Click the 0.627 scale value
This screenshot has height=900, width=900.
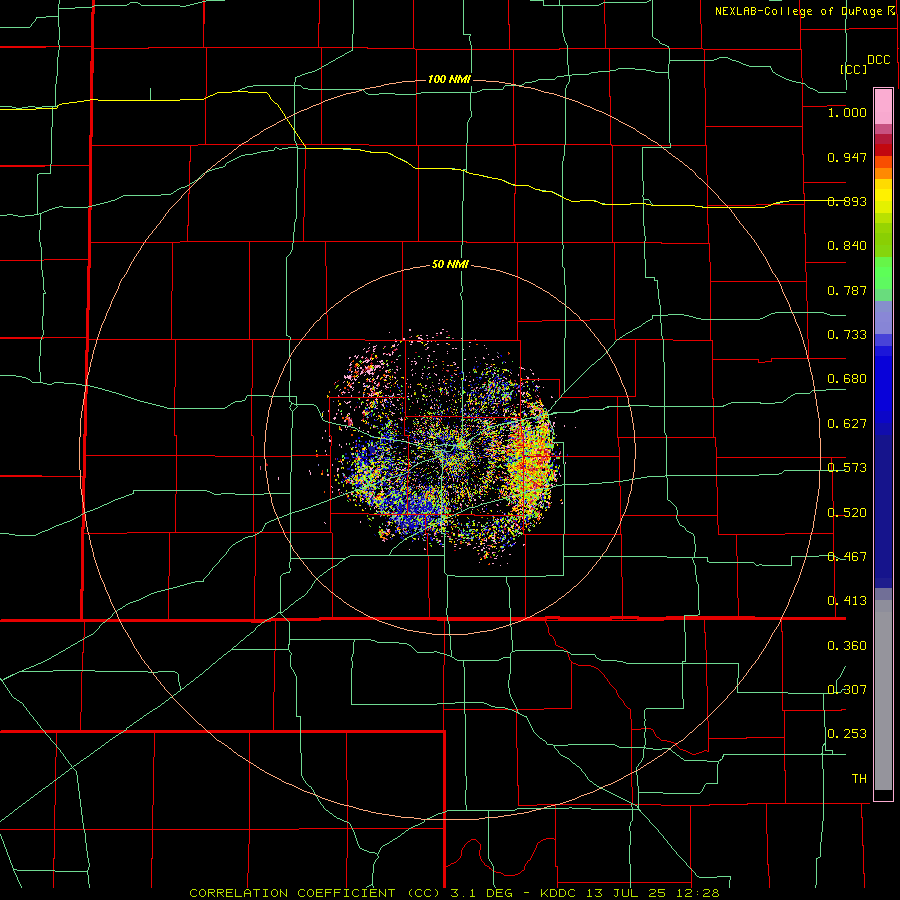pyautogui.click(x=847, y=424)
